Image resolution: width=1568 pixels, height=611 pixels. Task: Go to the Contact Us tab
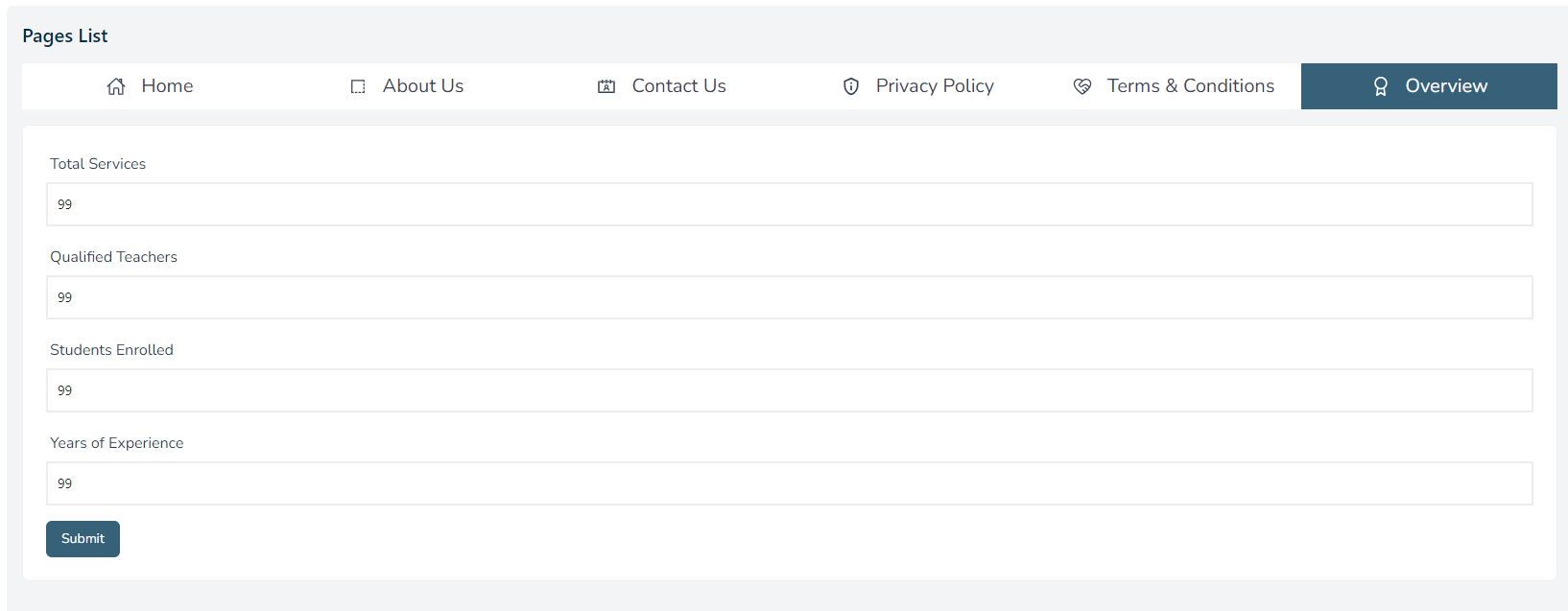tap(661, 86)
